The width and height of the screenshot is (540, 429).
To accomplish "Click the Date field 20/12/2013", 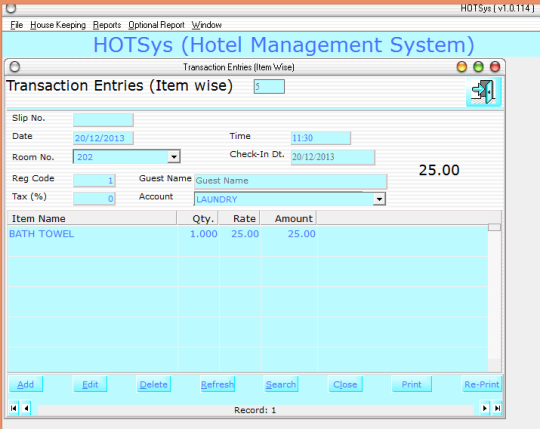I will pos(103,138).
